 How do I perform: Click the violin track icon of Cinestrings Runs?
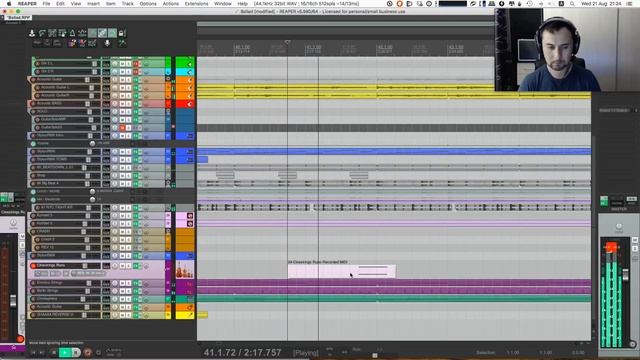point(185,270)
